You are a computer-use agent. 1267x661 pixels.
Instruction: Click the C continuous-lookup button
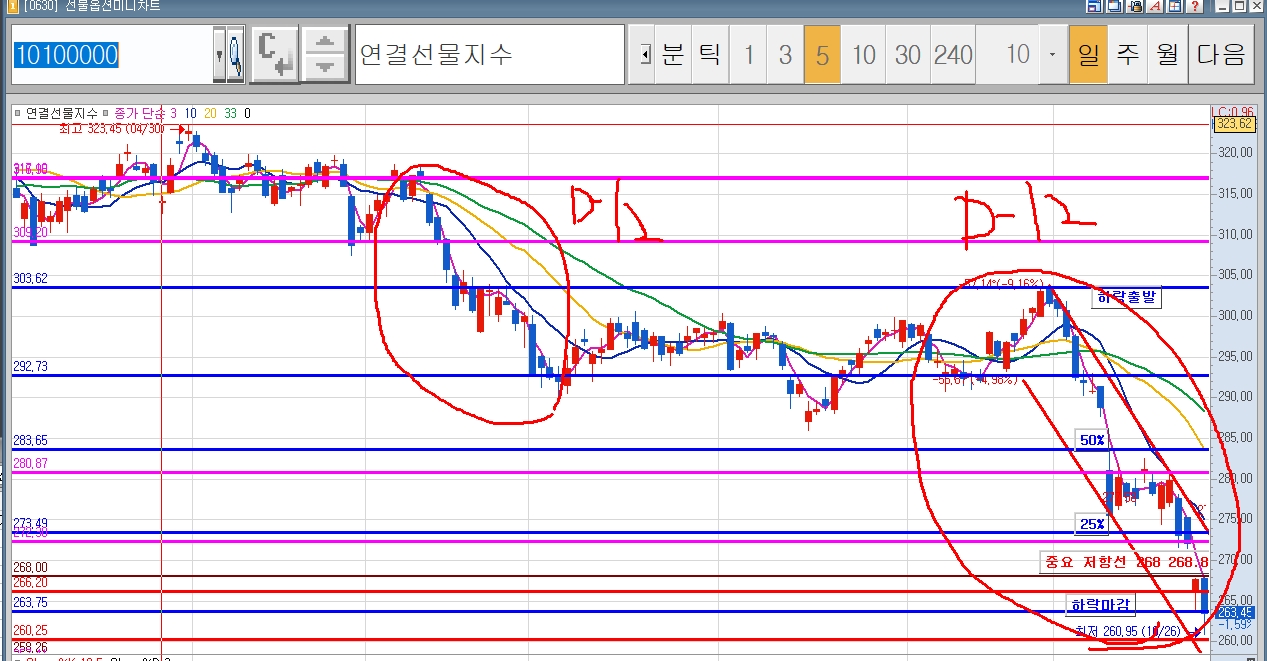click(x=274, y=54)
